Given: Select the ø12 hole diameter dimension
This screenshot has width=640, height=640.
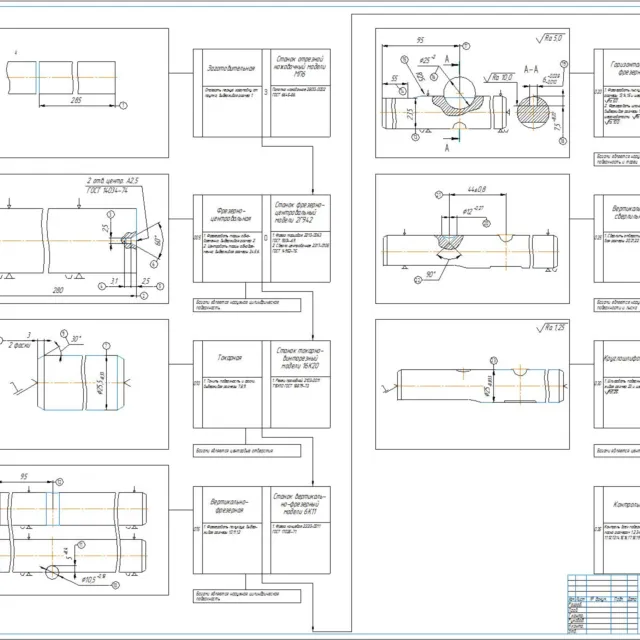Looking at the screenshot, I should [x=473, y=211].
